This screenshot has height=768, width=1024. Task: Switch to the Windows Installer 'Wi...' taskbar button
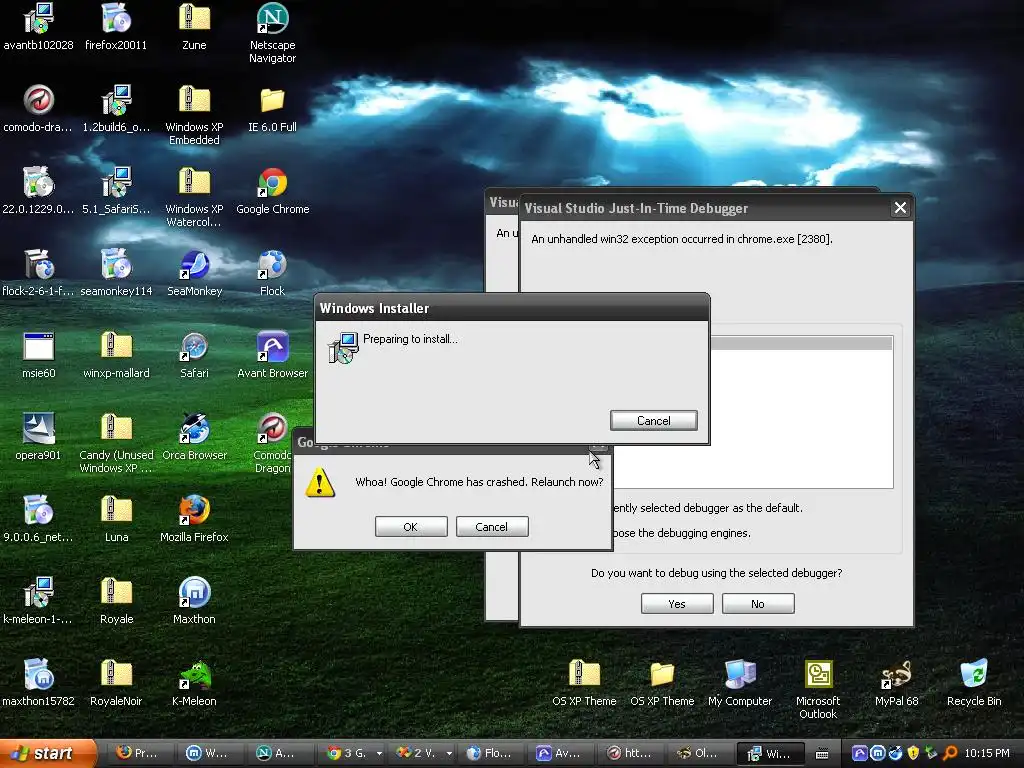click(x=771, y=753)
